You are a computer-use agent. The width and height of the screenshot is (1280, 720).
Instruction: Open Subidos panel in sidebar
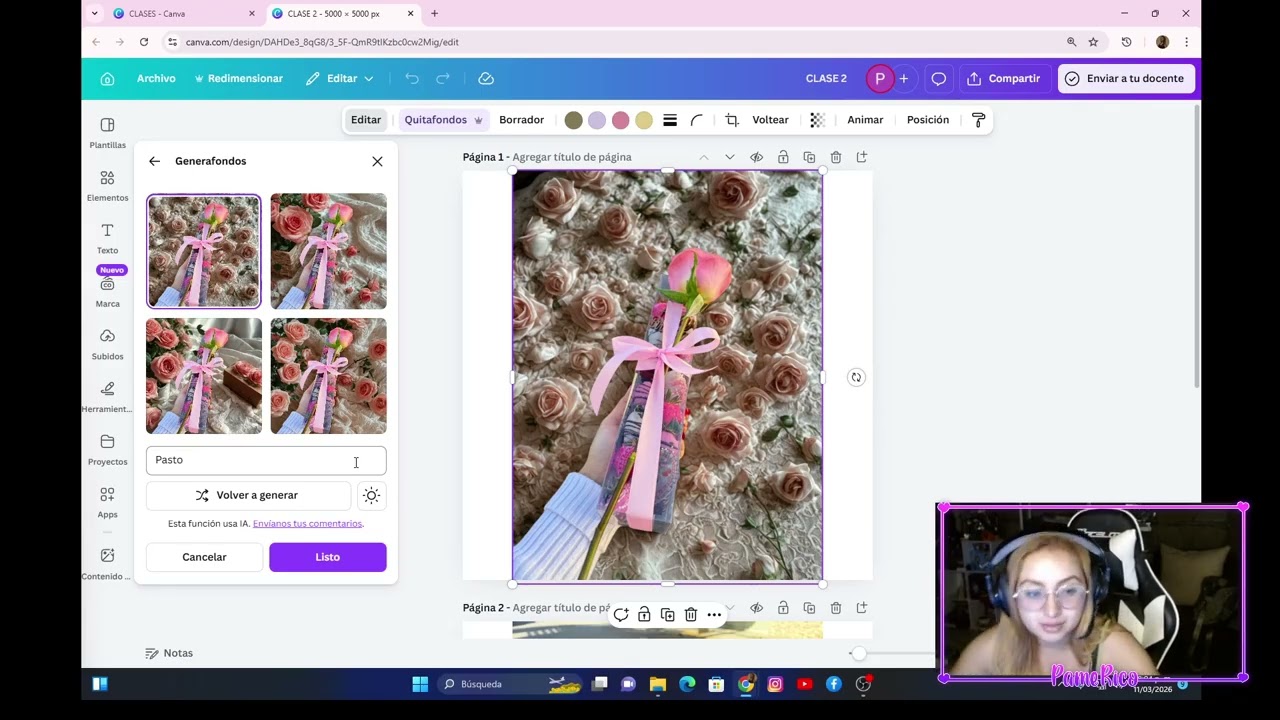pos(107,344)
